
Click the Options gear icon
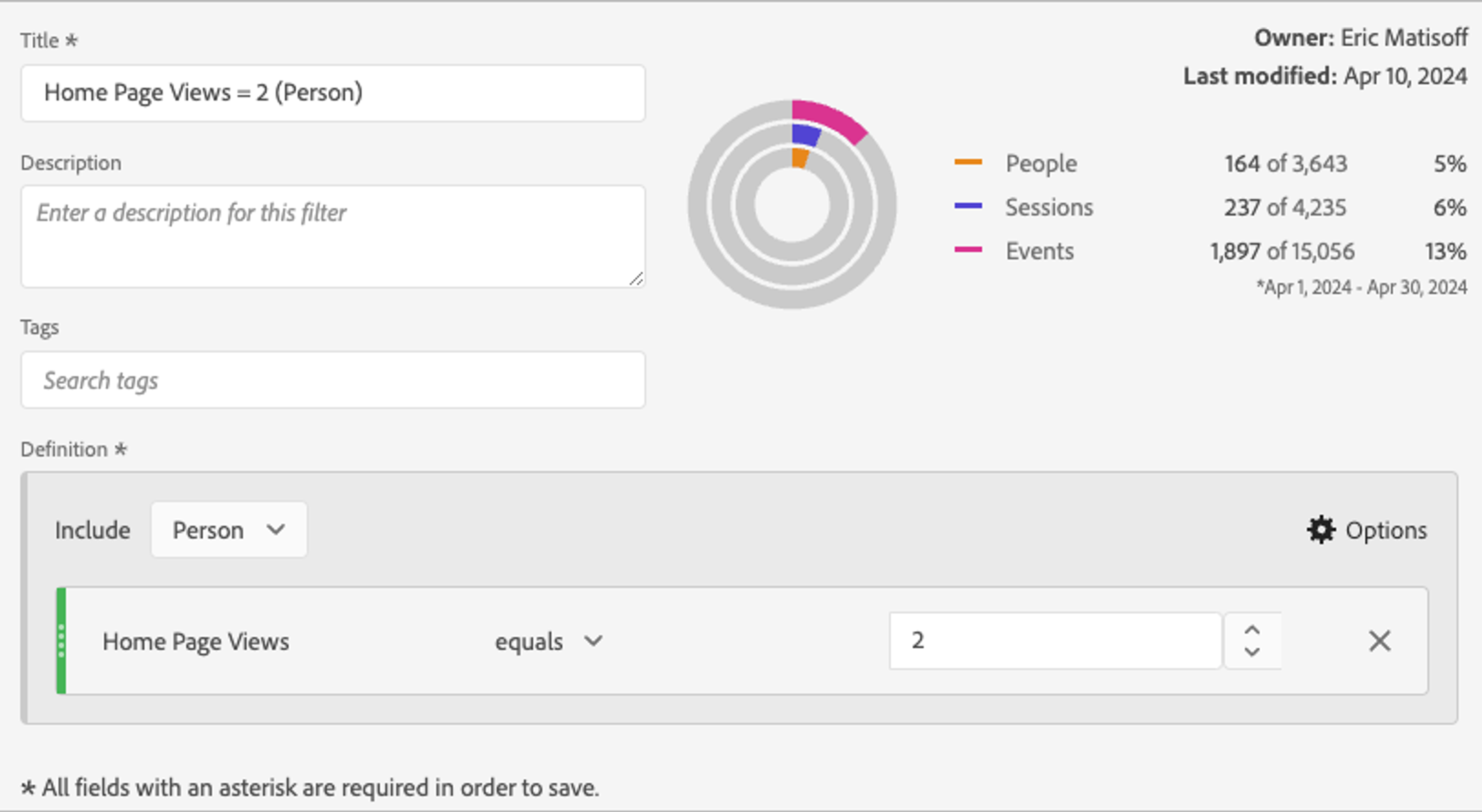(x=1321, y=529)
